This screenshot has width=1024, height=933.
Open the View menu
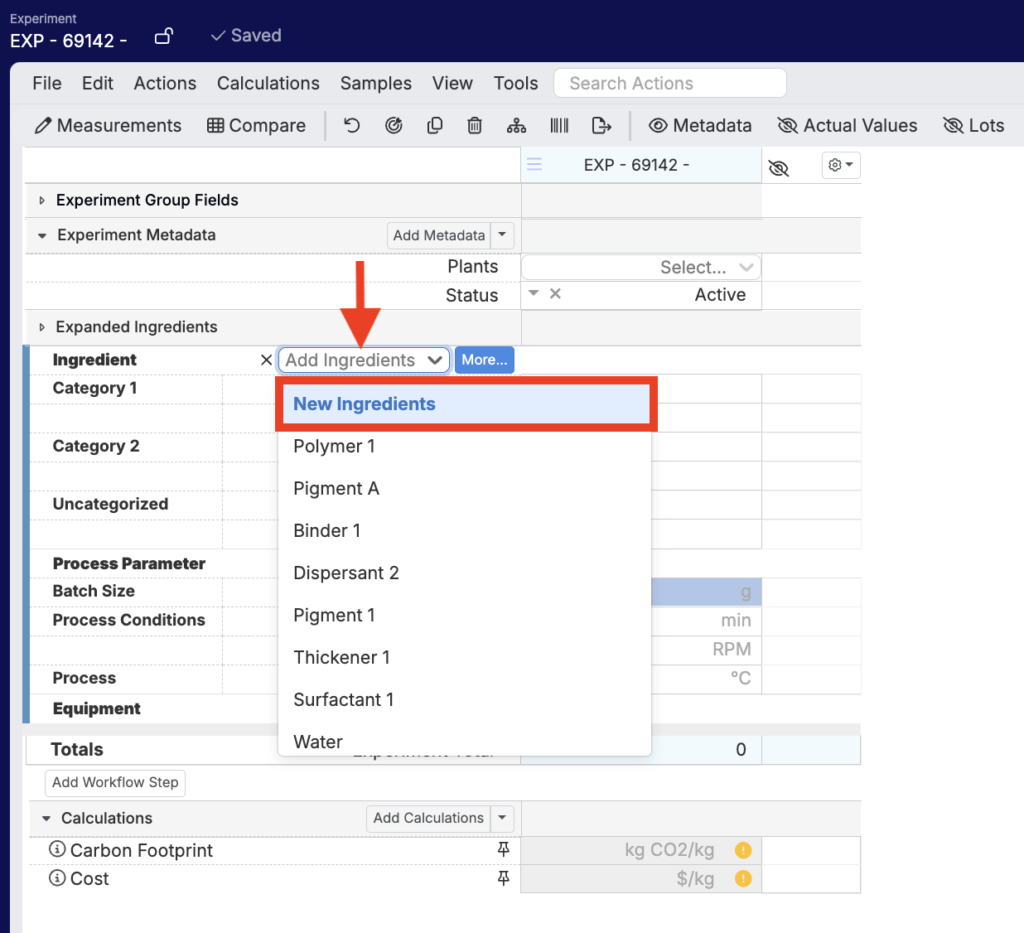tap(452, 84)
